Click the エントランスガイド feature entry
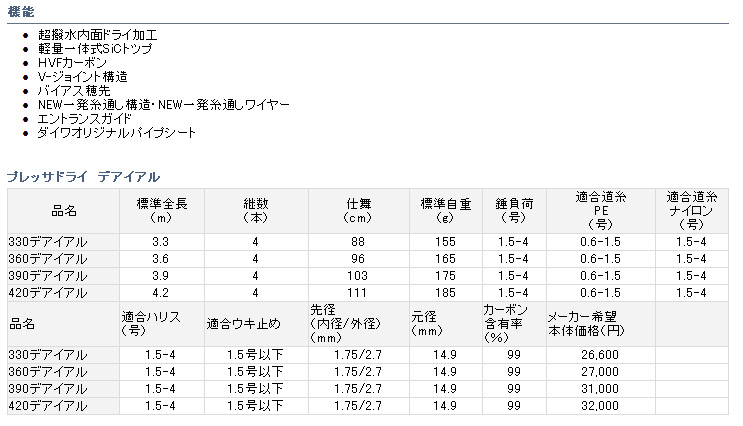 click(x=84, y=118)
